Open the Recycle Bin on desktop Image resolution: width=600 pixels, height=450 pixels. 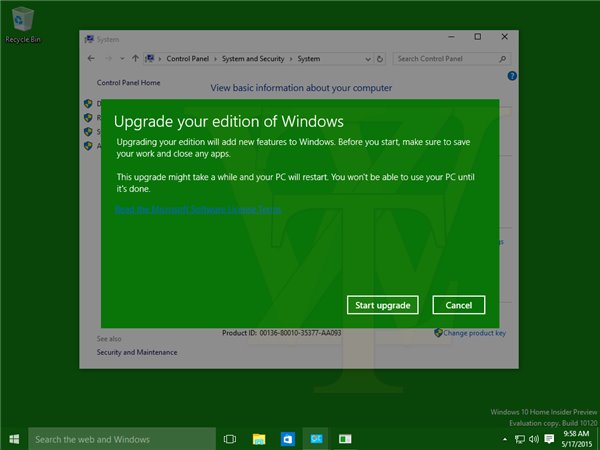tap(22, 24)
